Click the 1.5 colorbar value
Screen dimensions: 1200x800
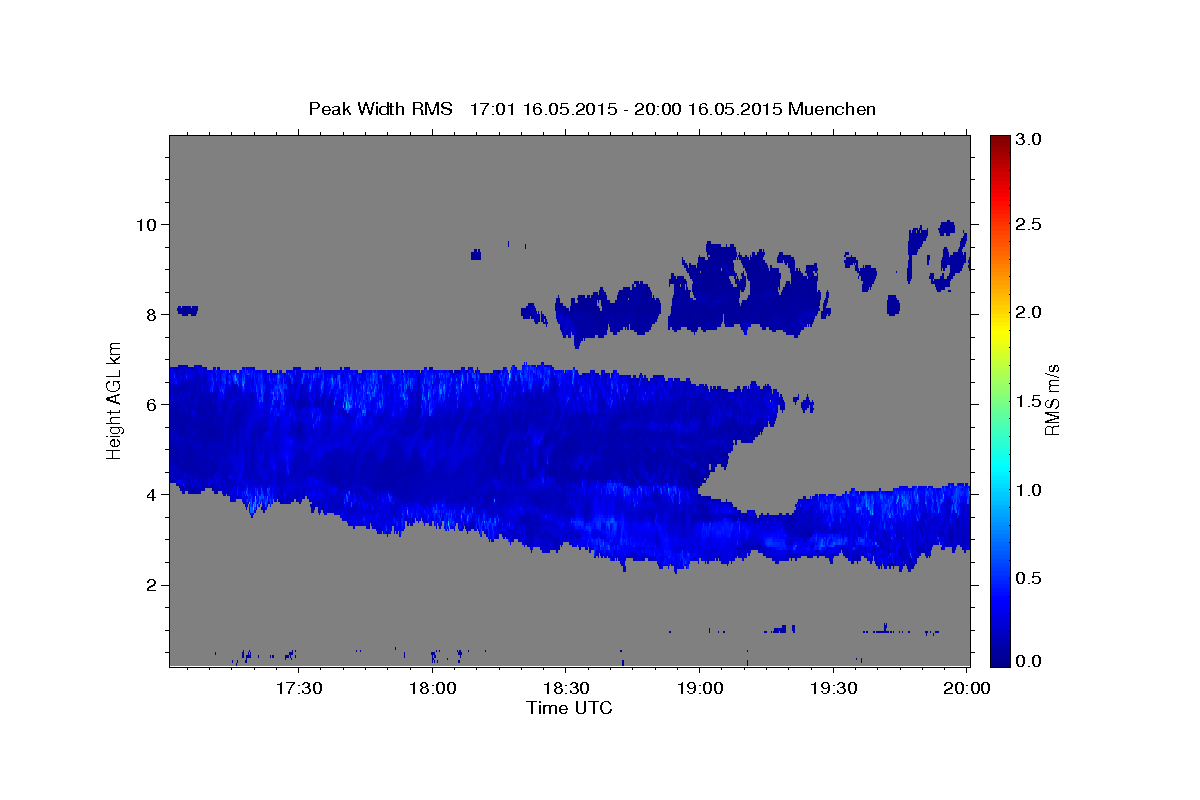tap(1030, 401)
